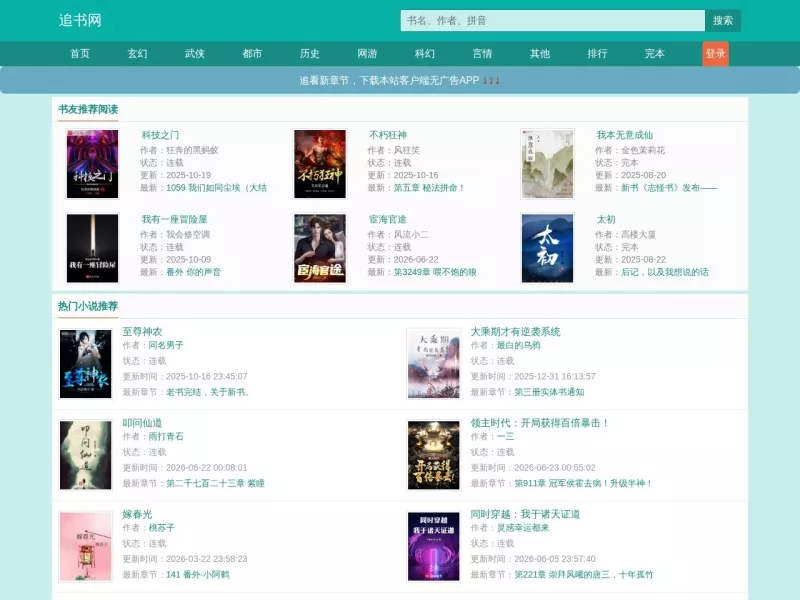Open chapter 第221章 崇拜风曦的唐三
This screenshot has height=600, width=800.
coord(583,574)
